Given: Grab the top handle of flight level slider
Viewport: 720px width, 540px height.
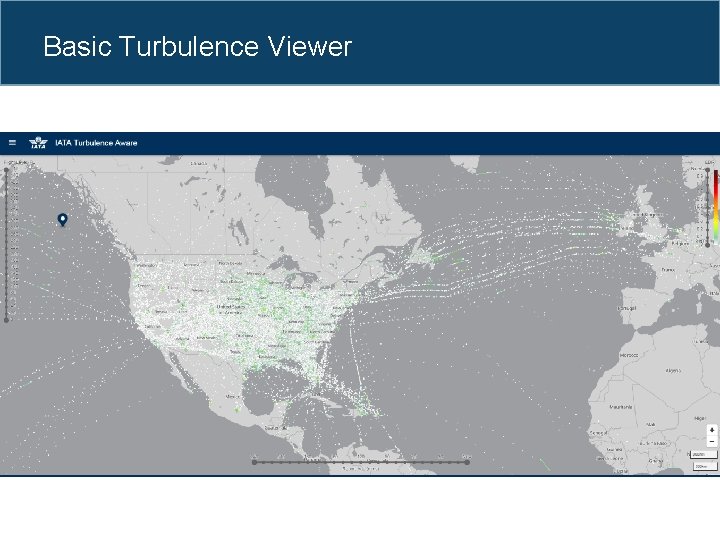Looking at the screenshot, I should click(x=6, y=170).
